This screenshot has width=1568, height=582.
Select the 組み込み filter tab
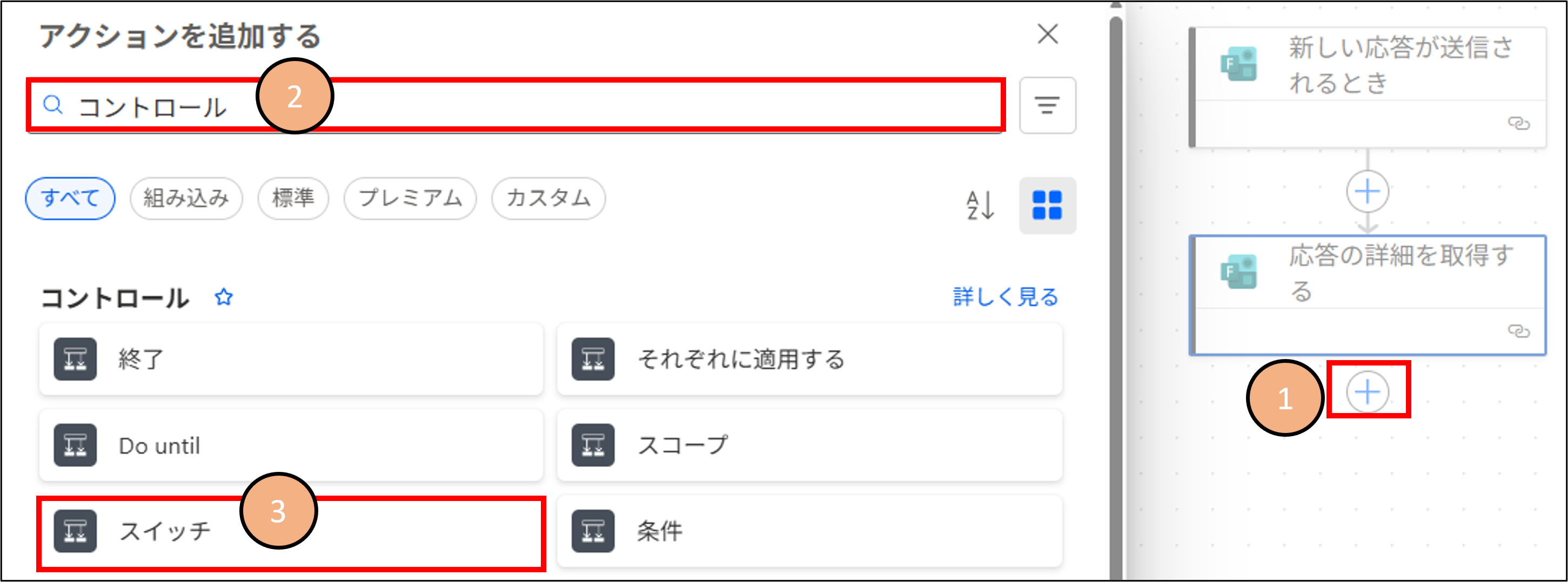click(x=186, y=198)
